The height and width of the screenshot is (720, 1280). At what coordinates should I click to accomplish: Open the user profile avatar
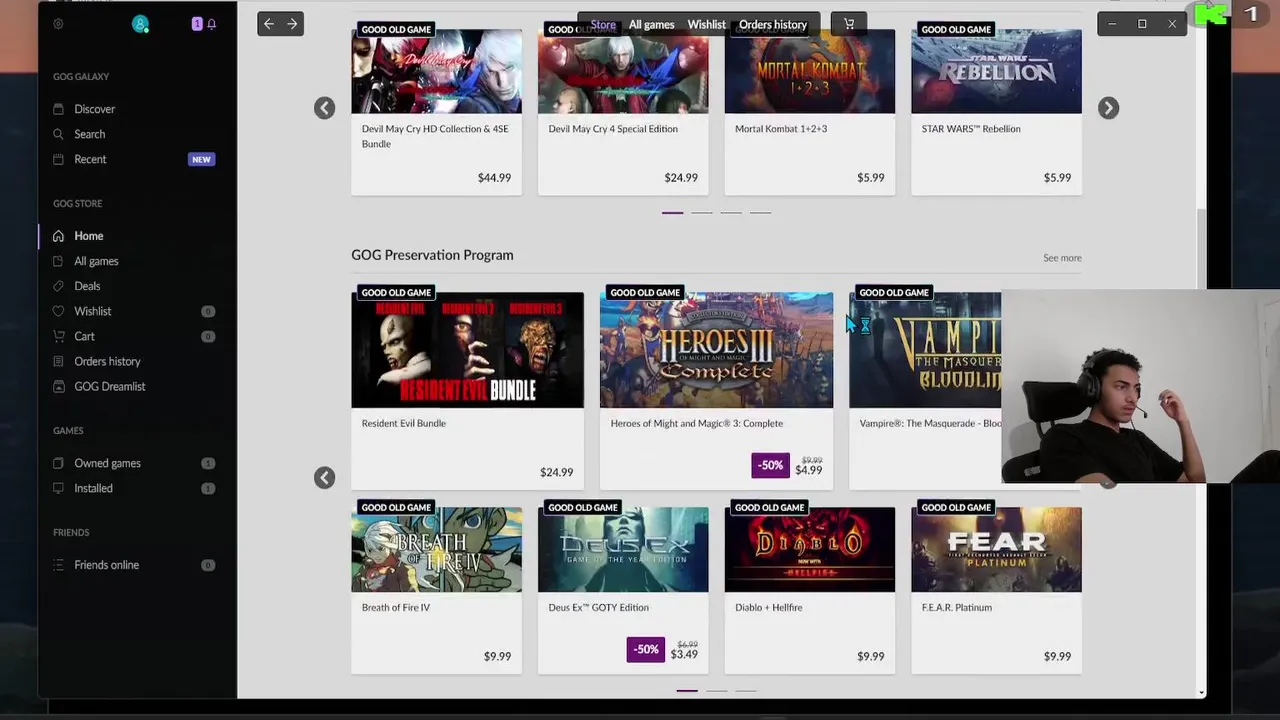coord(140,24)
